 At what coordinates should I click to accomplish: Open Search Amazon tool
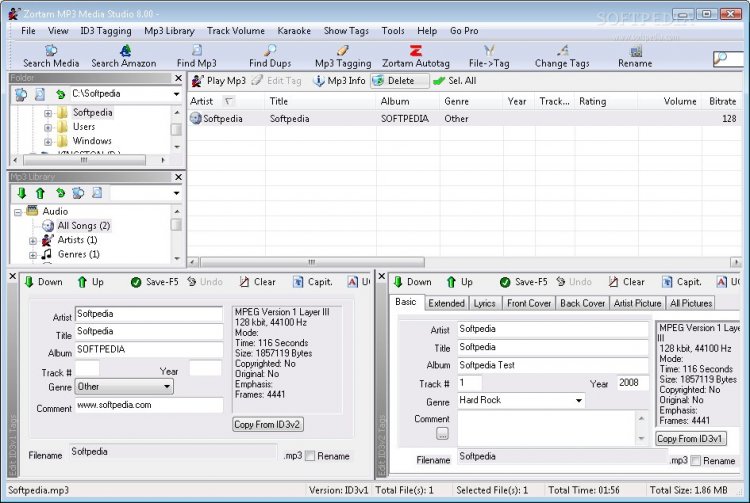tap(124, 56)
